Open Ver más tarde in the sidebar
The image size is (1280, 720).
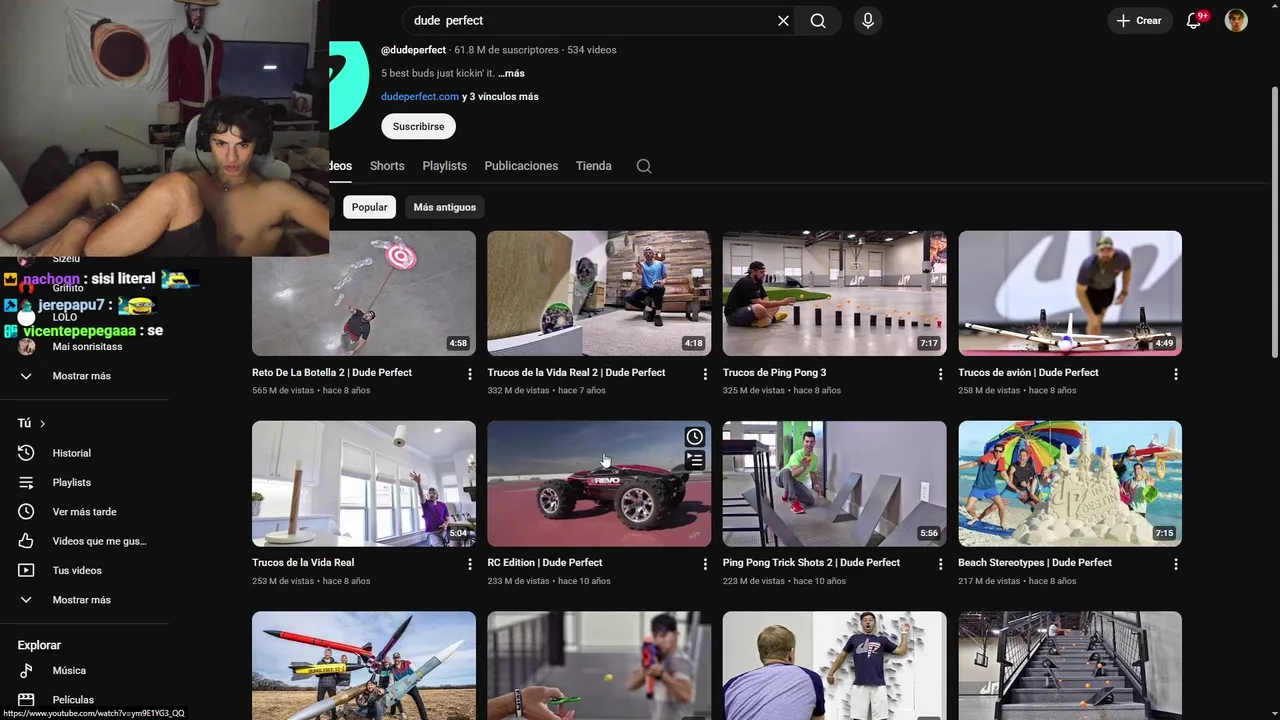(x=85, y=511)
